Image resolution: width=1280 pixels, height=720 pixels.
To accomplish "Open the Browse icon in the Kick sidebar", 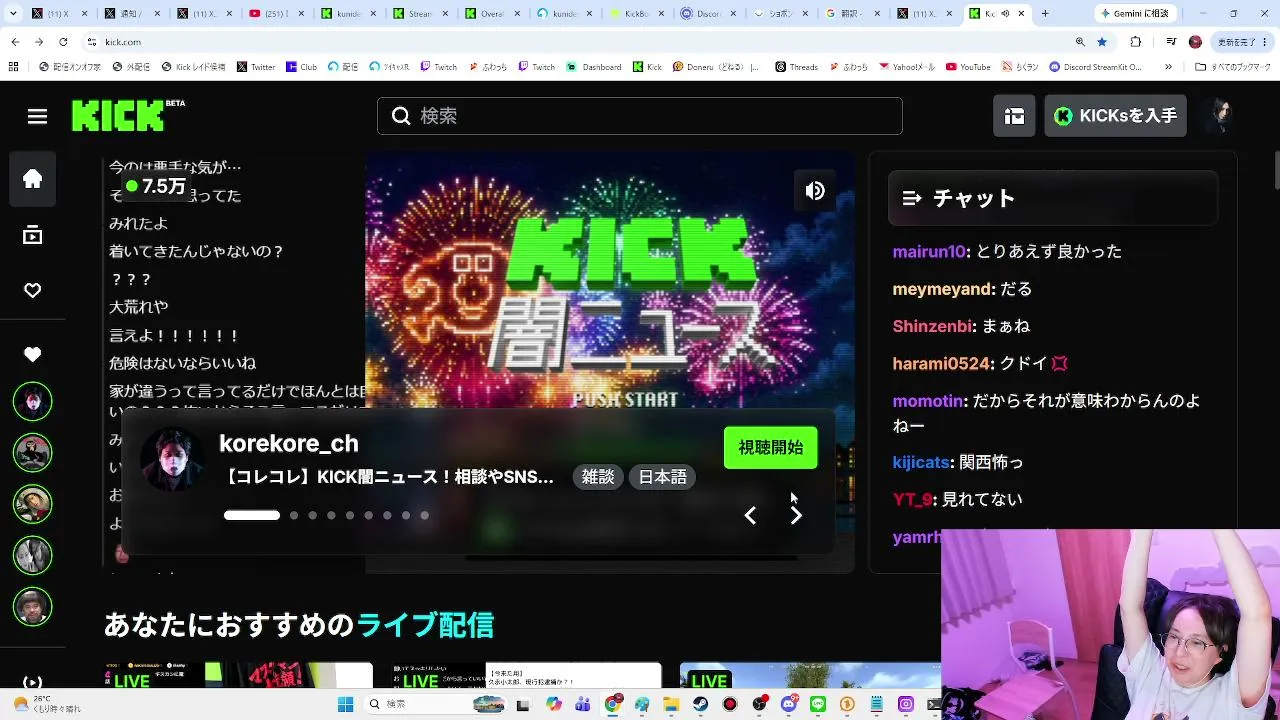I will tap(33, 235).
